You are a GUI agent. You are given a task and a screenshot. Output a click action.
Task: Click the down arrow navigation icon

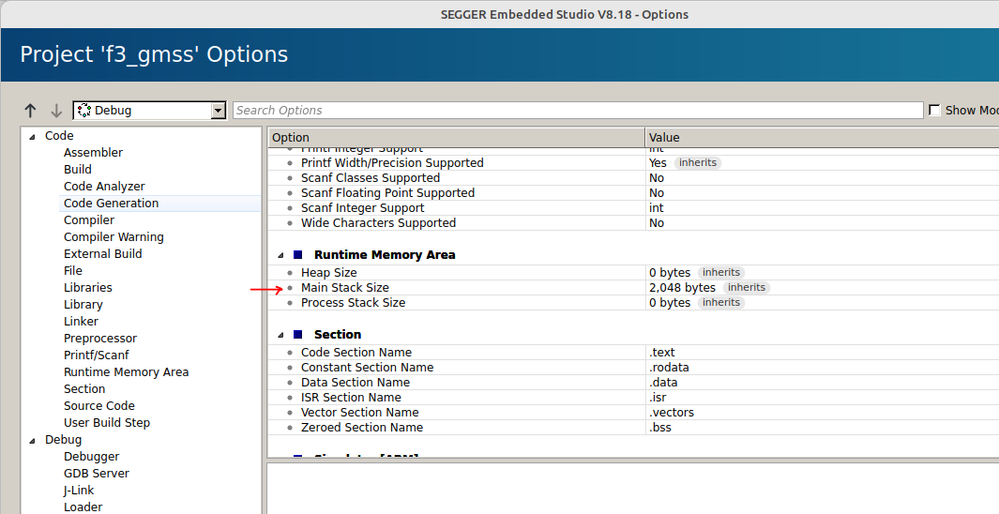pyautogui.click(x=56, y=111)
